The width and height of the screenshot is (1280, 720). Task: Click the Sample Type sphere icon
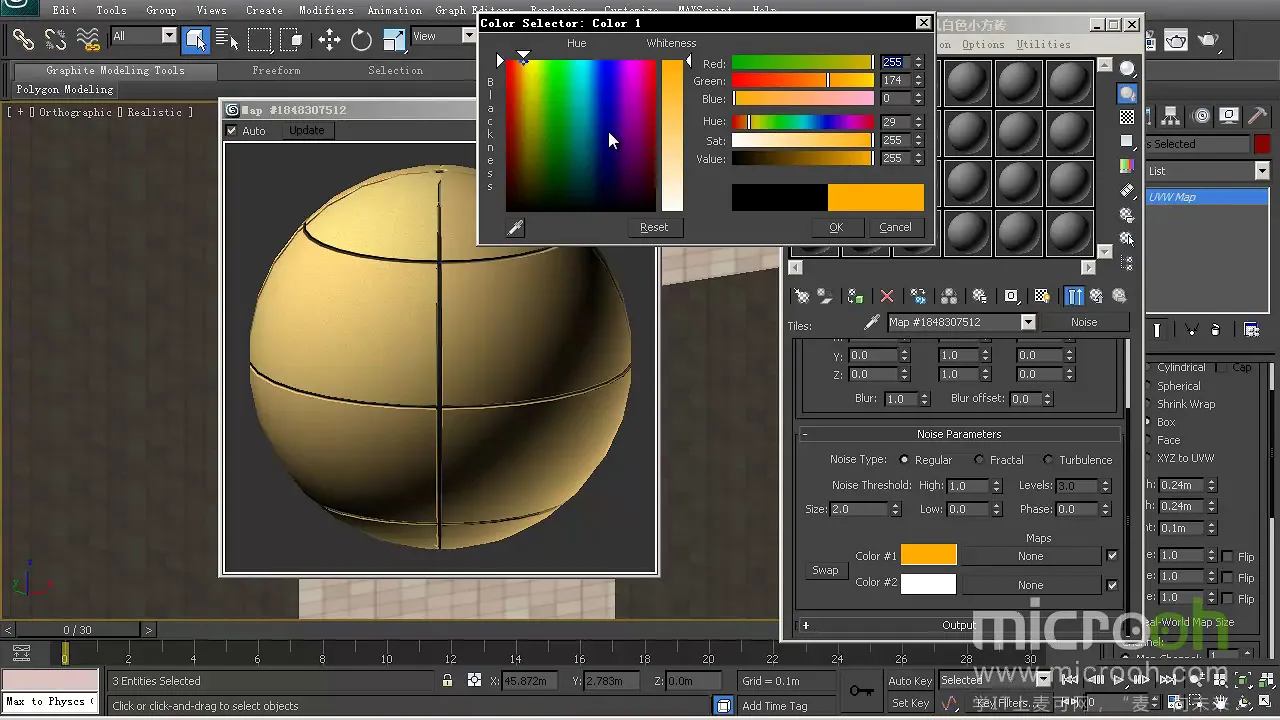pyautogui.click(x=1127, y=69)
